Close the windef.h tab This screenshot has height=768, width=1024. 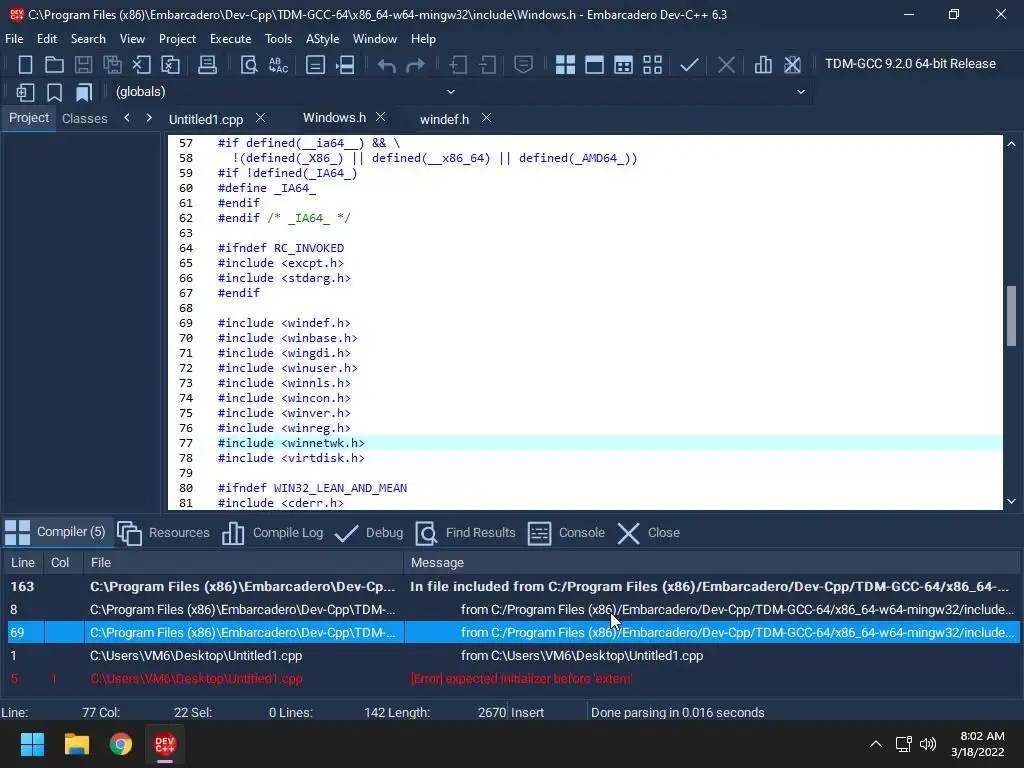[x=486, y=118]
